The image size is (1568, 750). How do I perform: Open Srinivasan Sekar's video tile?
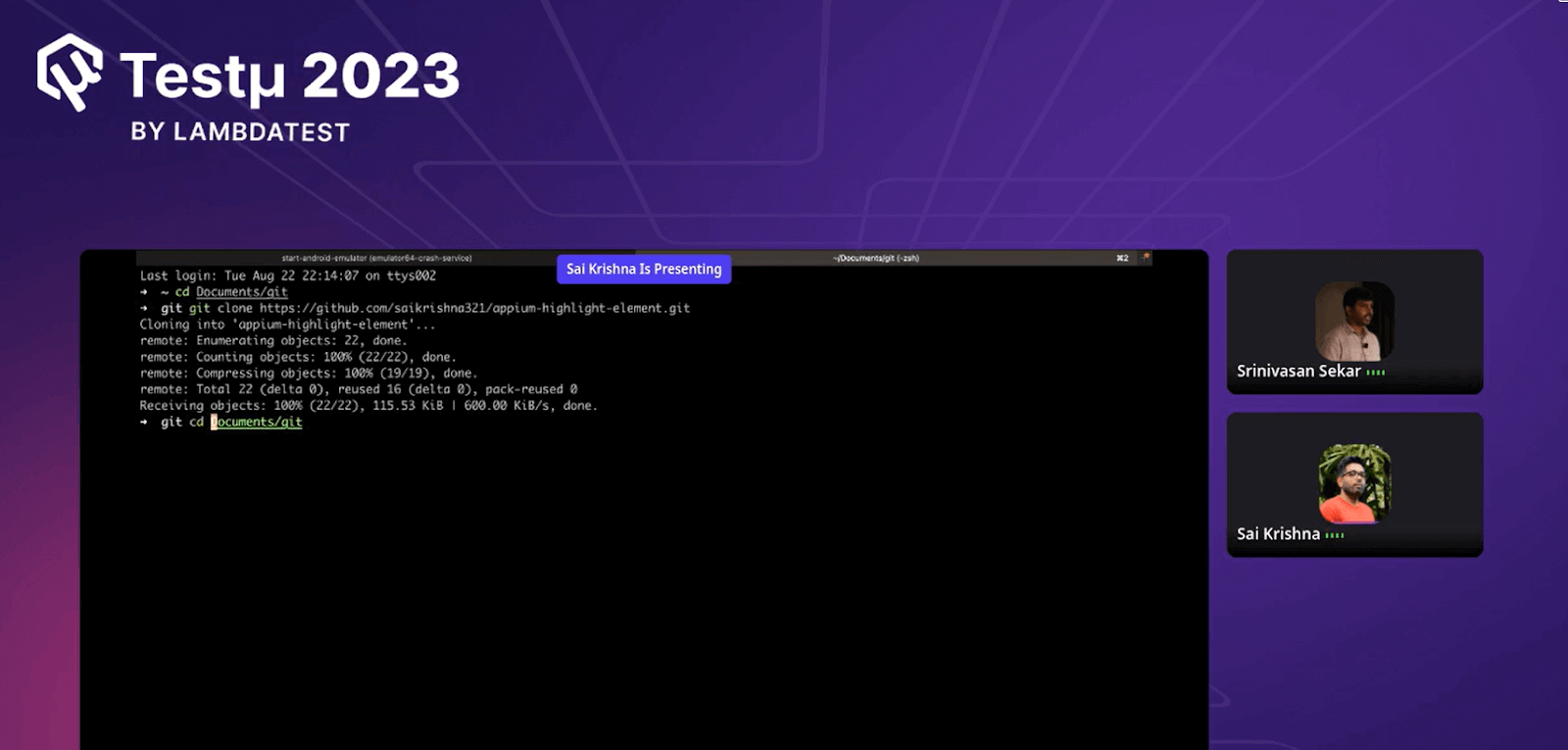[x=1354, y=322]
